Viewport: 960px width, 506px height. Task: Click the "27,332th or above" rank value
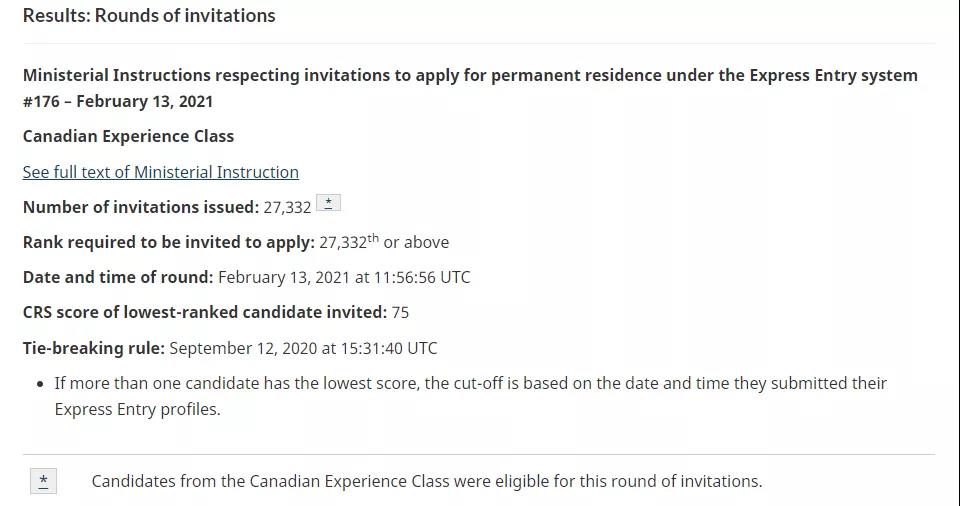(384, 242)
